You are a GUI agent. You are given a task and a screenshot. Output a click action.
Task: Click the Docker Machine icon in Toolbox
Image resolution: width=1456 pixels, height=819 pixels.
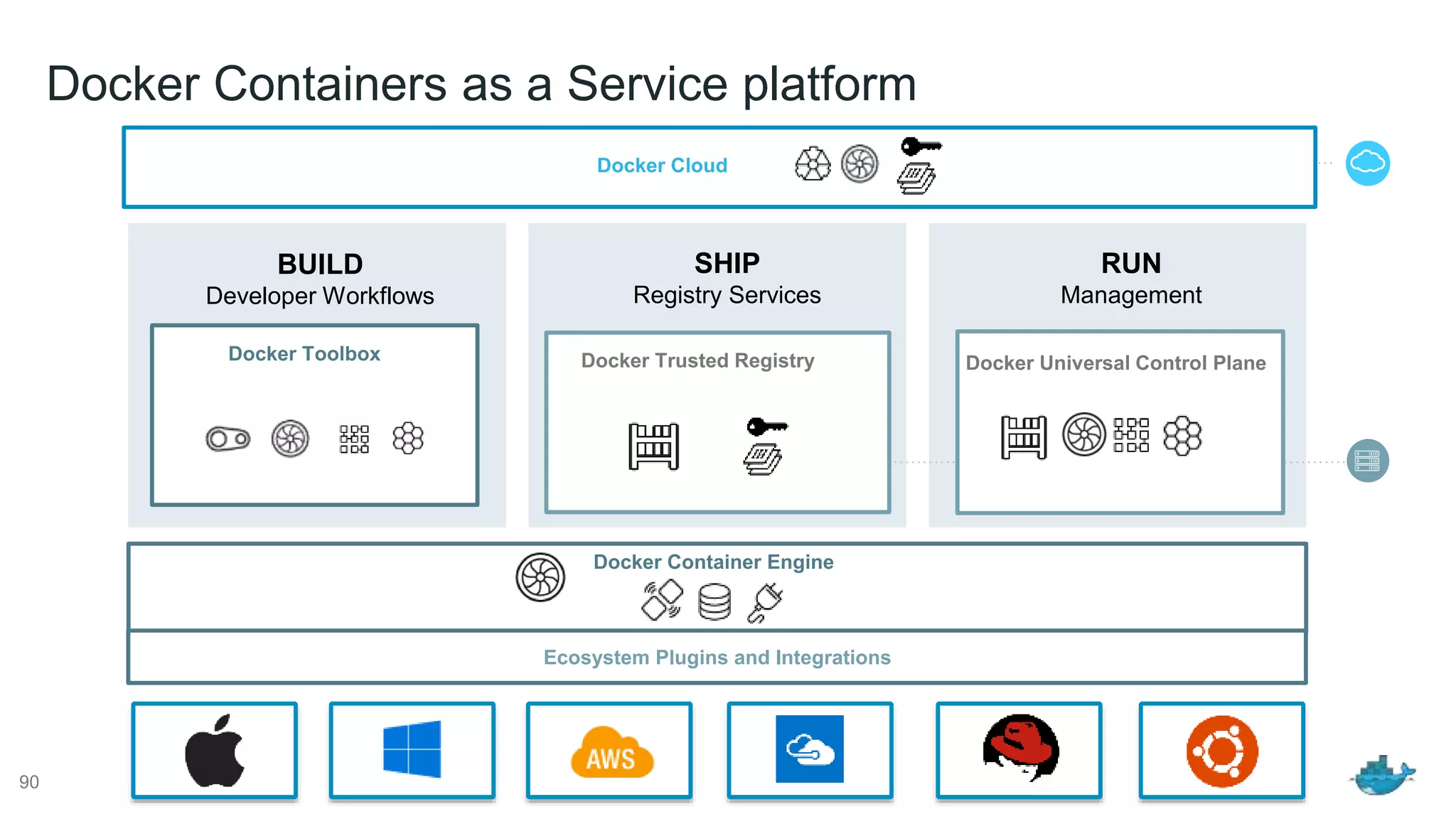pos(227,439)
